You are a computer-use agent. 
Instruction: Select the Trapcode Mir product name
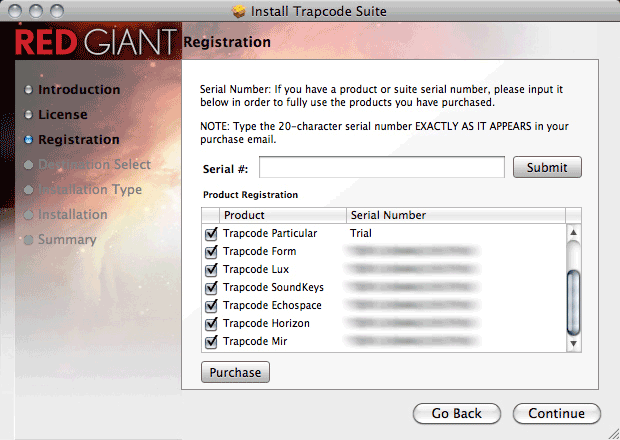coord(255,341)
